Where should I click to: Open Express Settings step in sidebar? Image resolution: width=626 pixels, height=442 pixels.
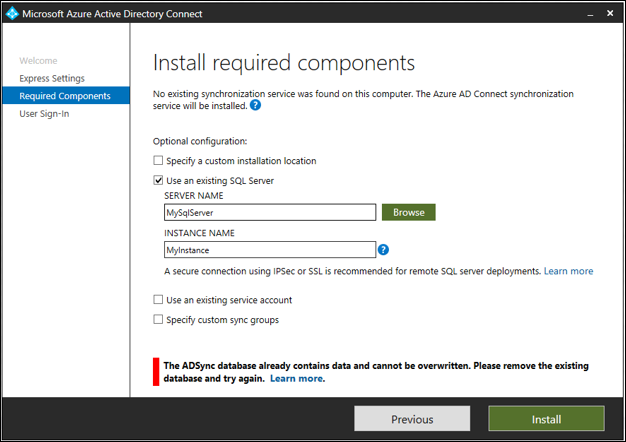[x=52, y=78]
